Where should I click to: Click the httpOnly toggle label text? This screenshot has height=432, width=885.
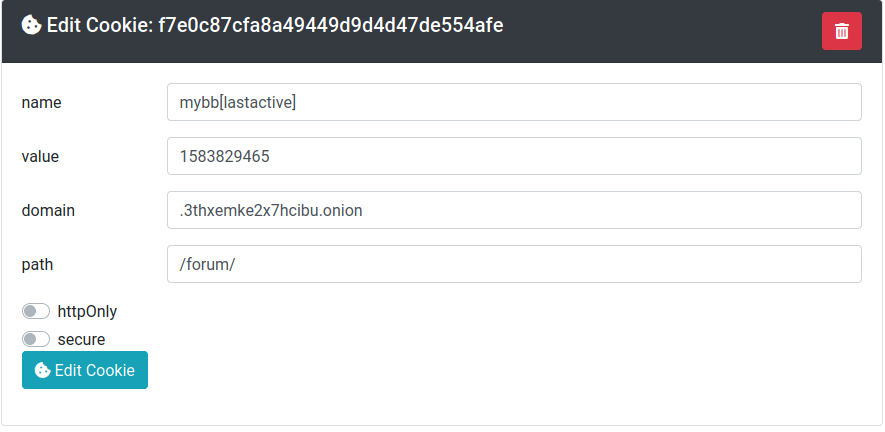[87, 311]
